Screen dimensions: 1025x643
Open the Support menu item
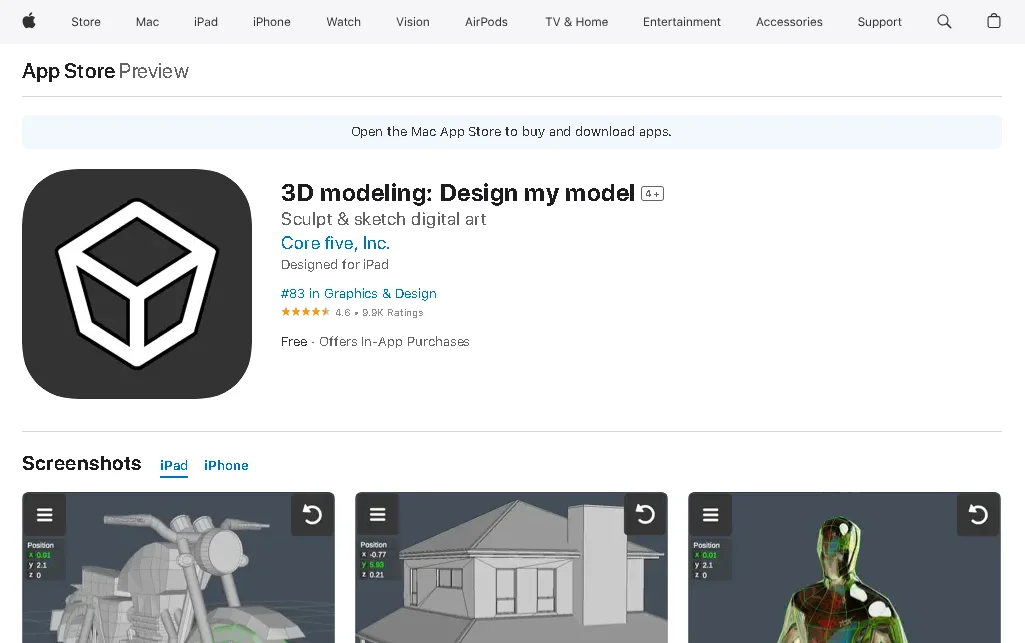(879, 21)
